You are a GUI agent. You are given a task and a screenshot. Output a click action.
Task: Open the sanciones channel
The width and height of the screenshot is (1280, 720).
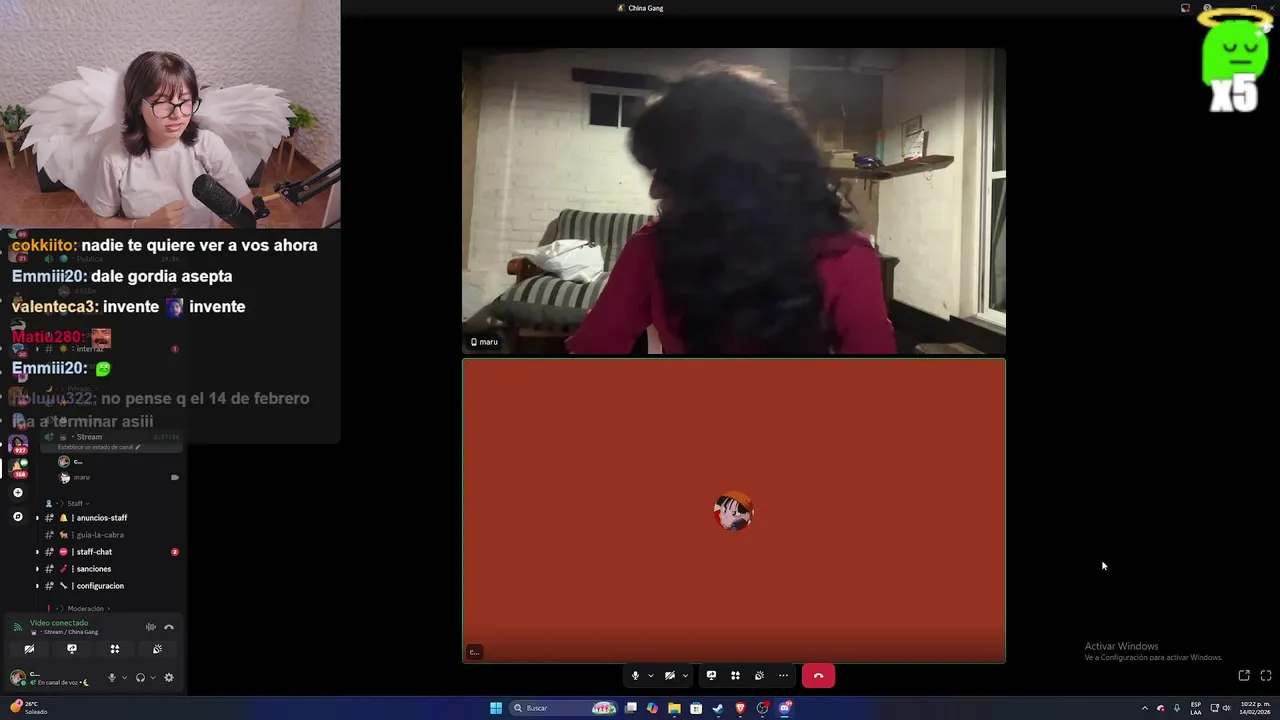pyautogui.click(x=110, y=569)
